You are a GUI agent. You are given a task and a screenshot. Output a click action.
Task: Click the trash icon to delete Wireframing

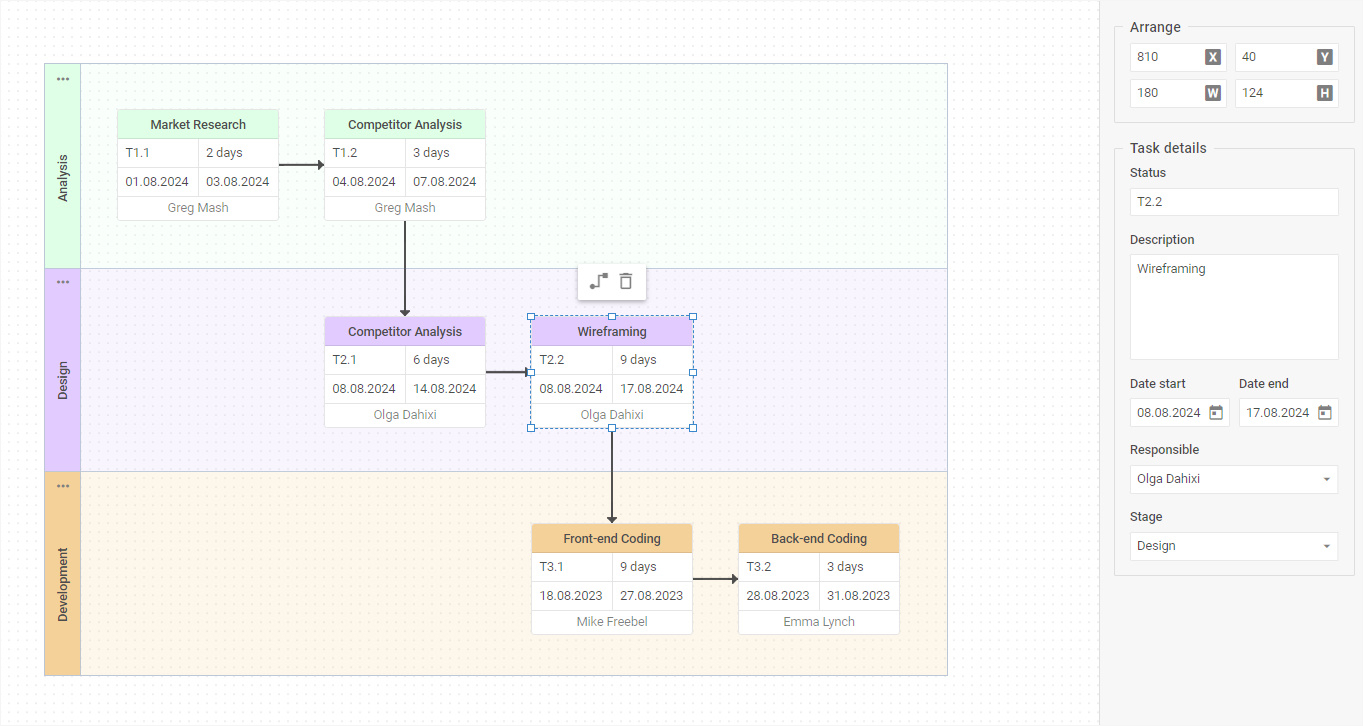click(x=626, y=282)
